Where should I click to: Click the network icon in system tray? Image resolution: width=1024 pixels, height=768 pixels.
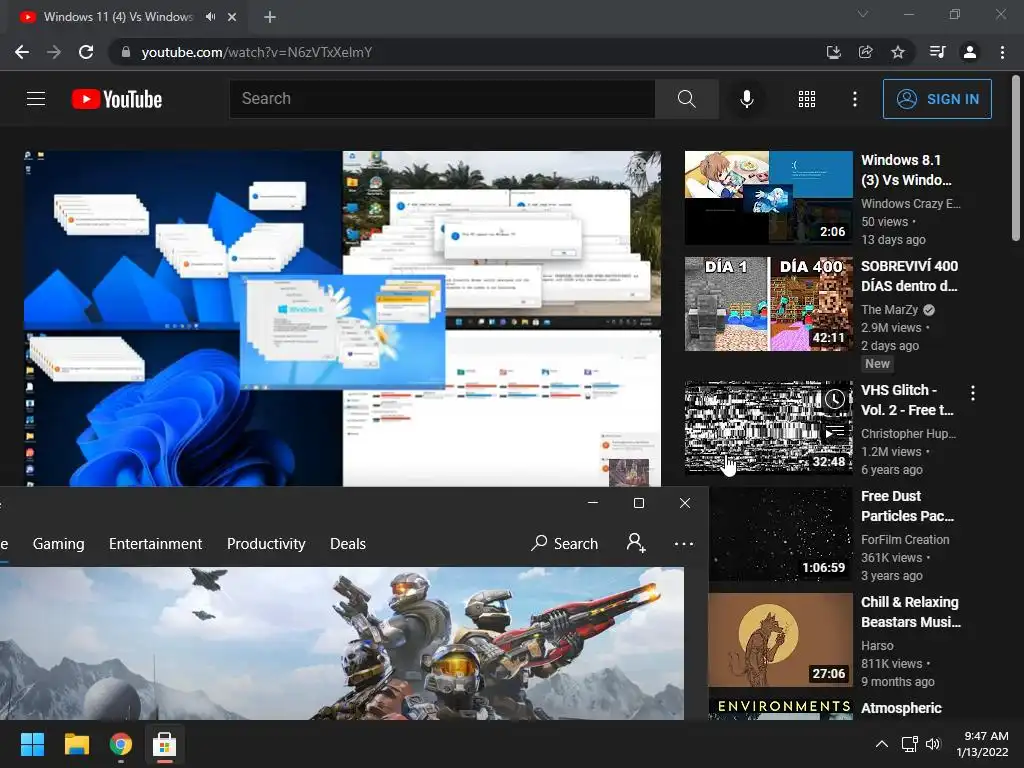point(909,744)
